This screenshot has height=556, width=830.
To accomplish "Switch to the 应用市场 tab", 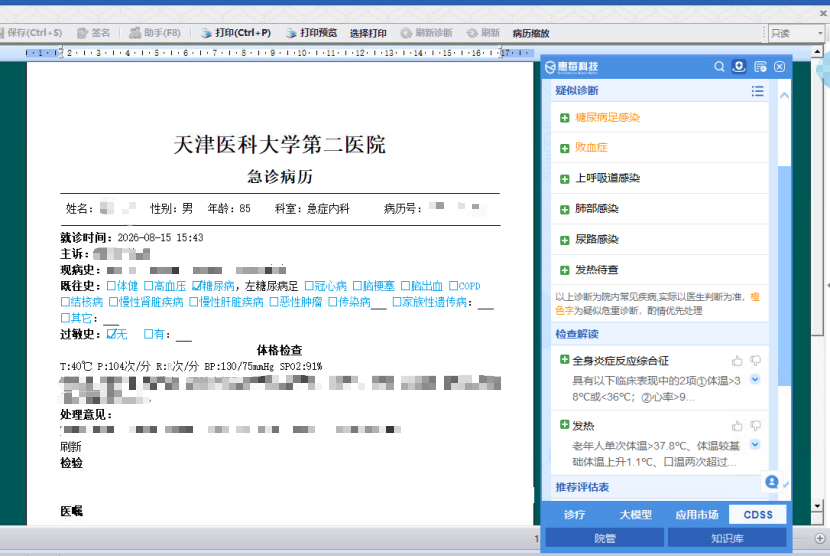I will pyautogui.click(x=697, y=515).
